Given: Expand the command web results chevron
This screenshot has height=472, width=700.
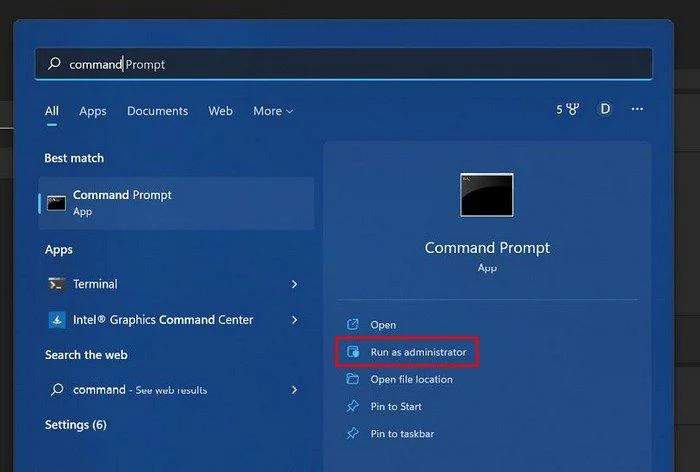Looking at the screenshot, I should point(294,390).
